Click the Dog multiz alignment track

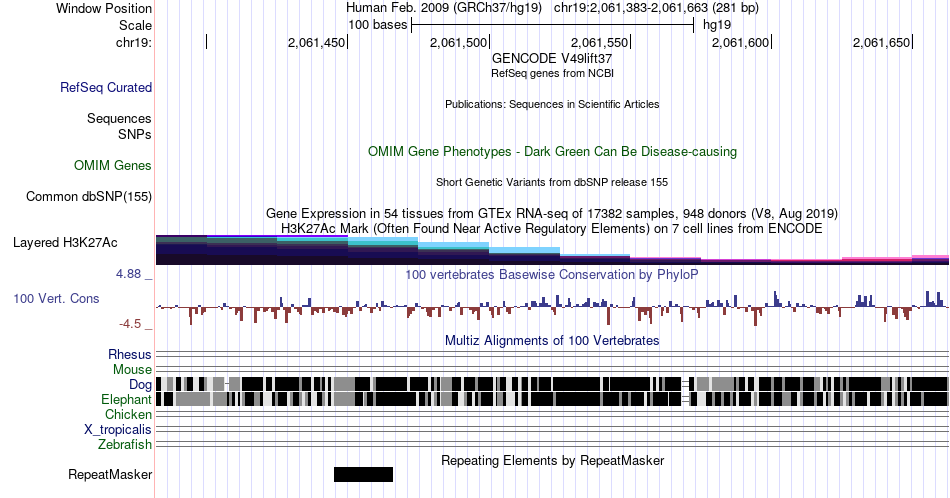tap(552, 384)
